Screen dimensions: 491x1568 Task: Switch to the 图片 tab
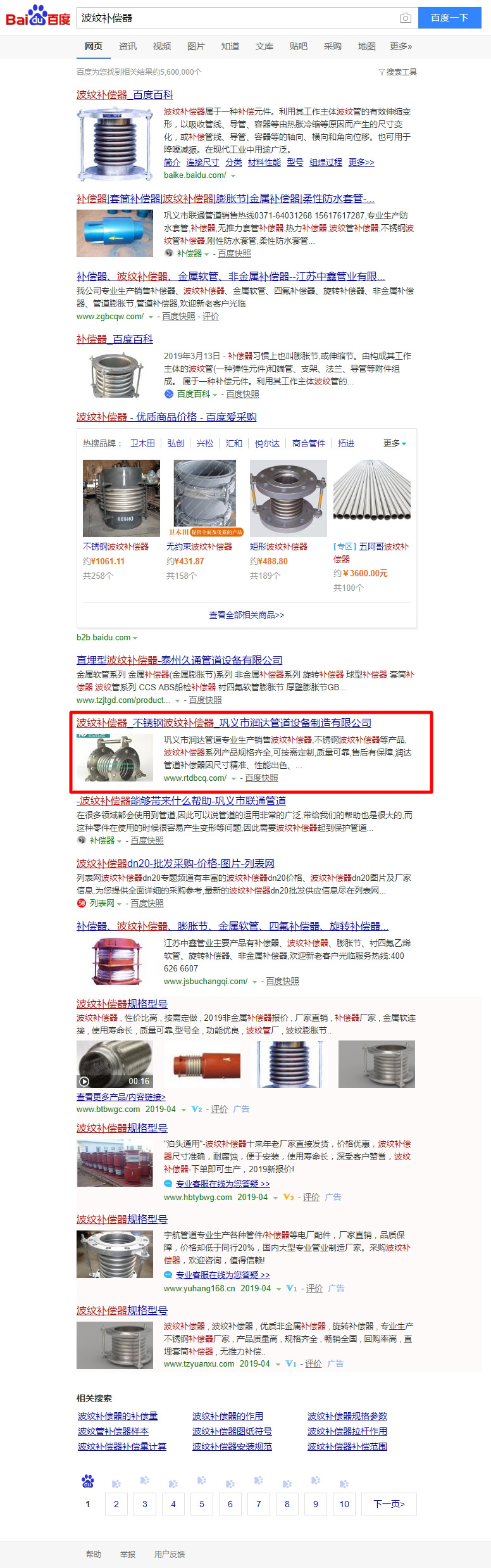coord(196,46)
